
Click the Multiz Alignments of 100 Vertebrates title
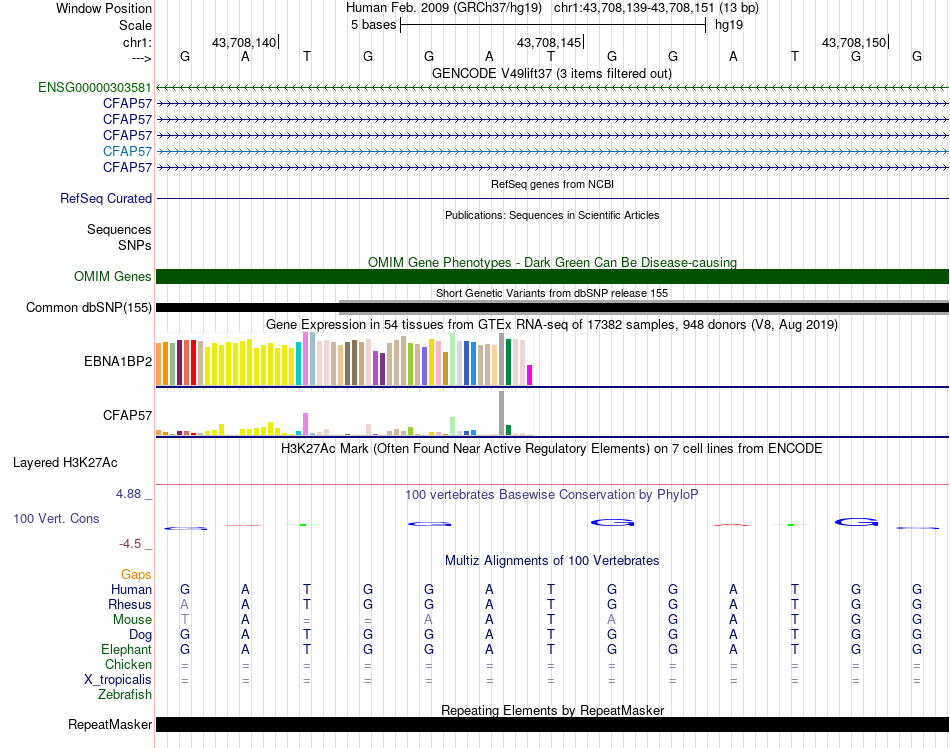coord(552,561)
